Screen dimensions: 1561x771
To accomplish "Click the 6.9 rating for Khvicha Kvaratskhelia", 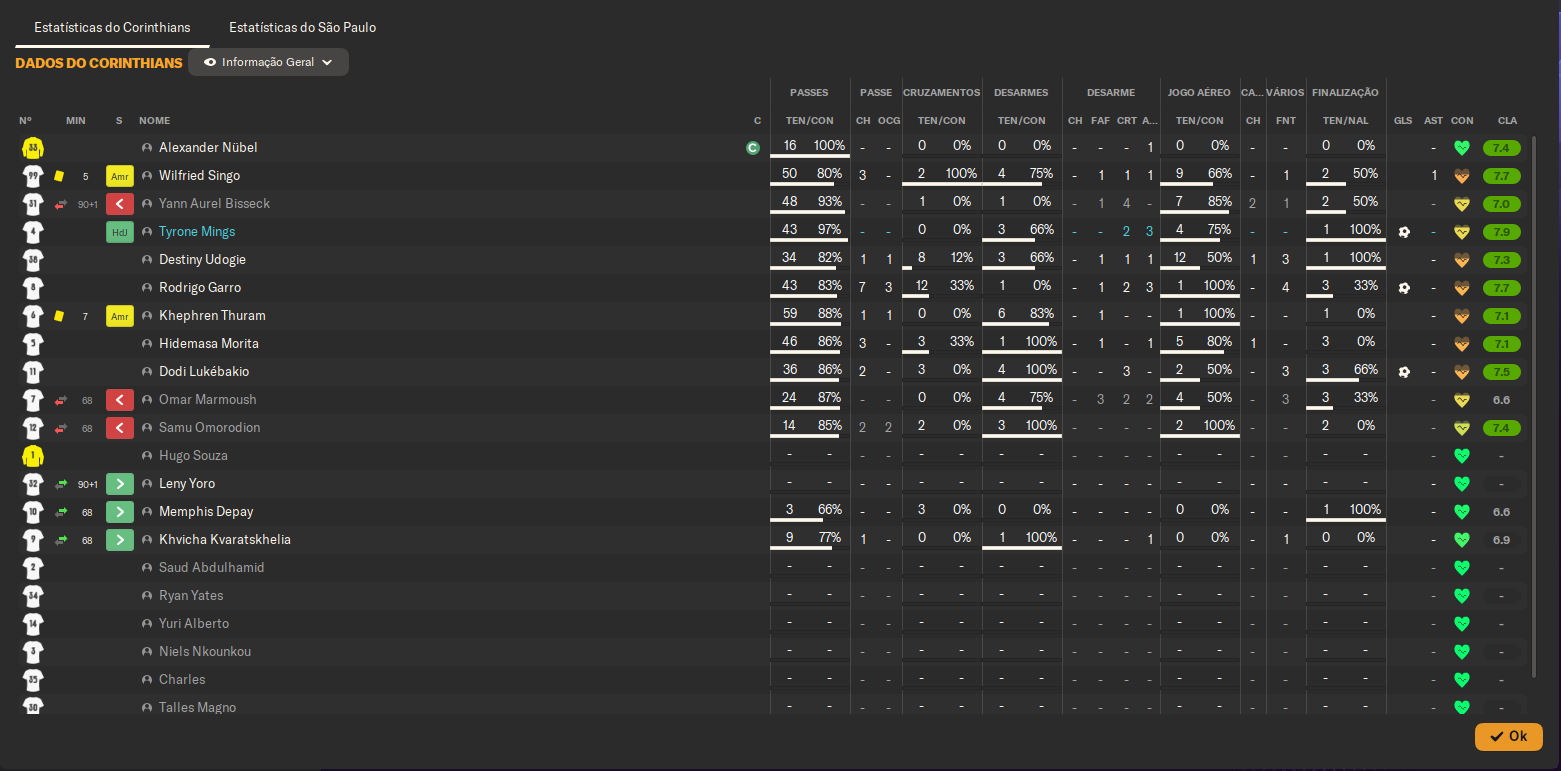I will click(x=1501, y=540).
